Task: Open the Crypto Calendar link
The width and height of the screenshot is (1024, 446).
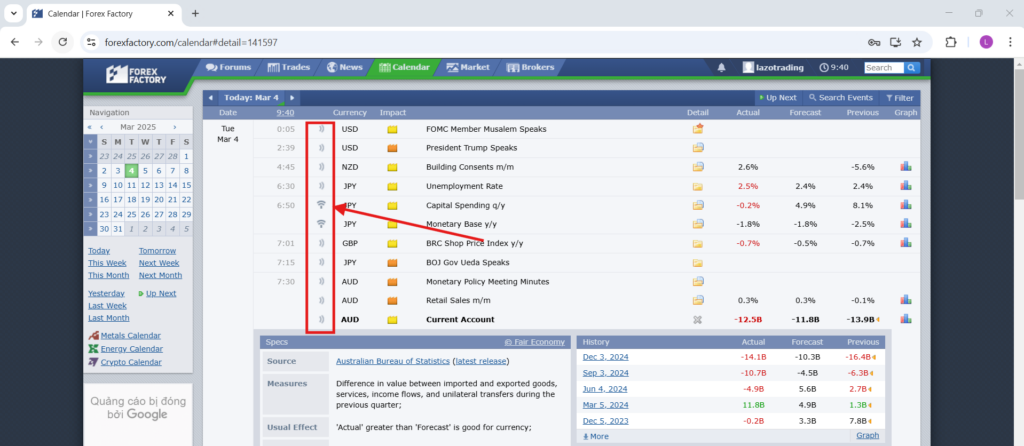Action: (131, 362)
